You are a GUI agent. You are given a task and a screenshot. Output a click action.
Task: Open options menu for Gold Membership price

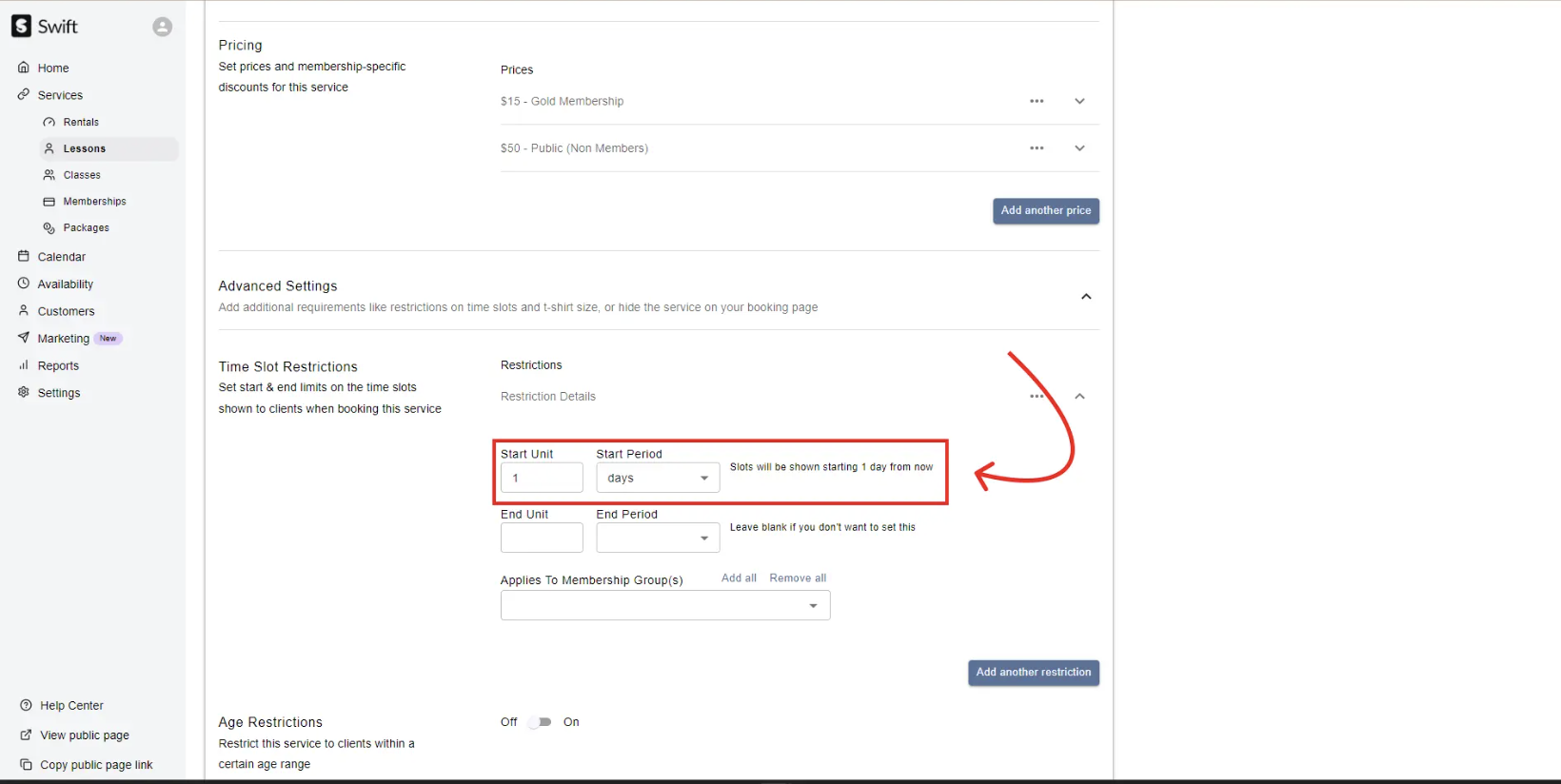click(1037, 101)
